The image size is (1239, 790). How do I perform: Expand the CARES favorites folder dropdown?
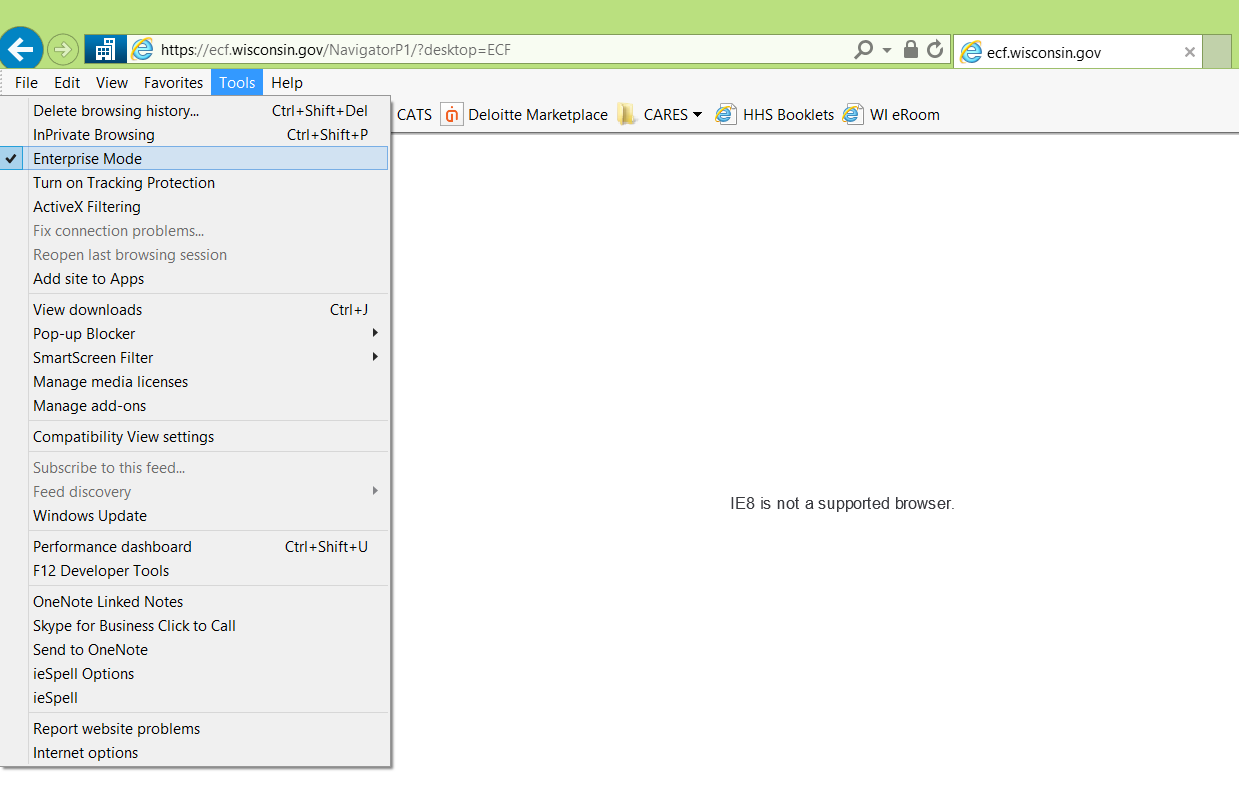pos(697,114)
